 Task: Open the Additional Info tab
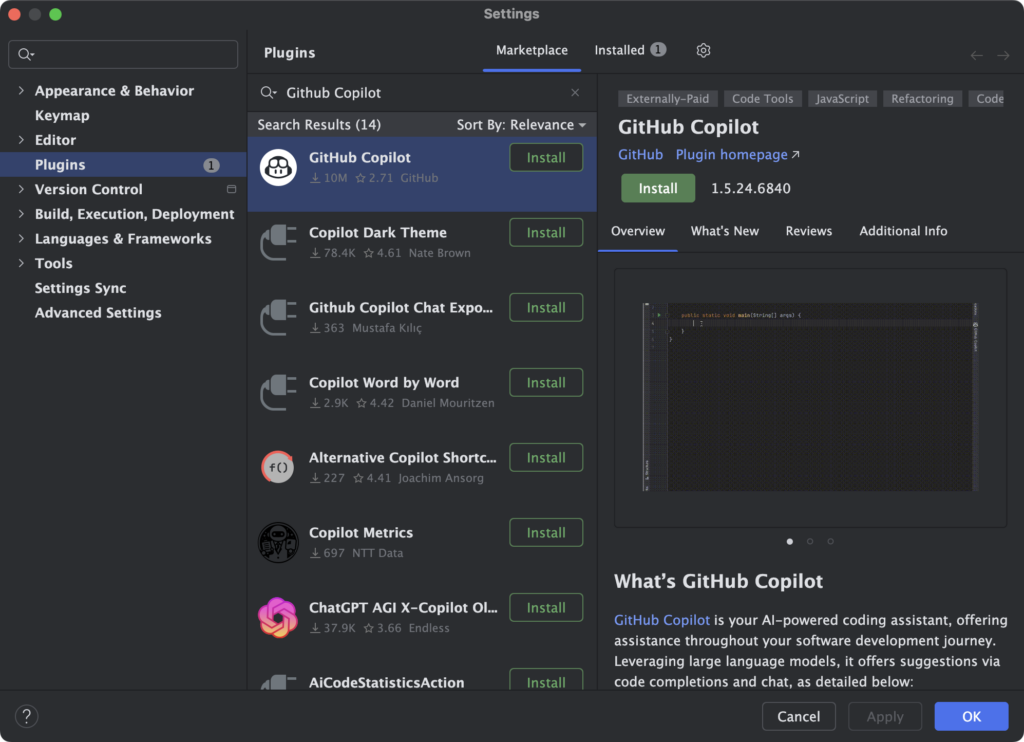[903, 231]
